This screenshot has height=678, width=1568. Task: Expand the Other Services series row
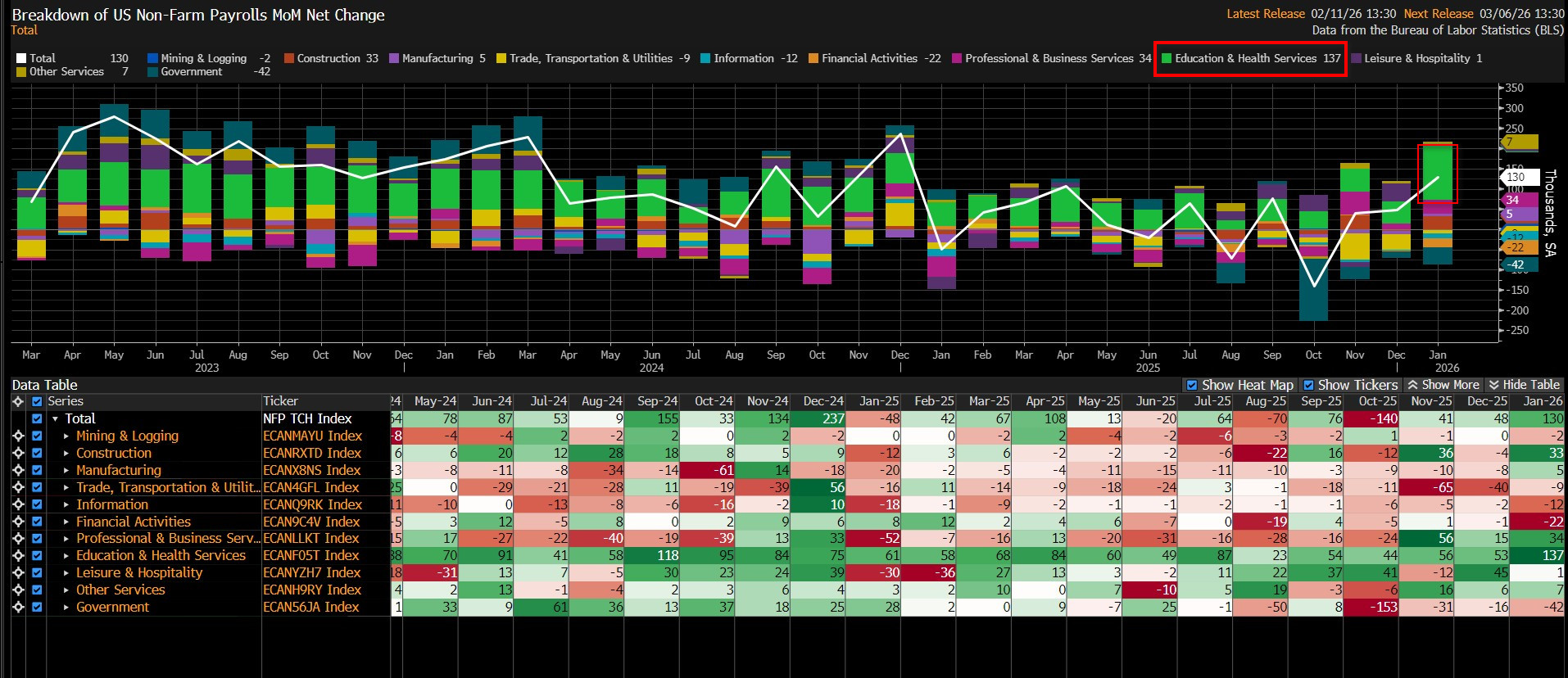click(66, 590)
